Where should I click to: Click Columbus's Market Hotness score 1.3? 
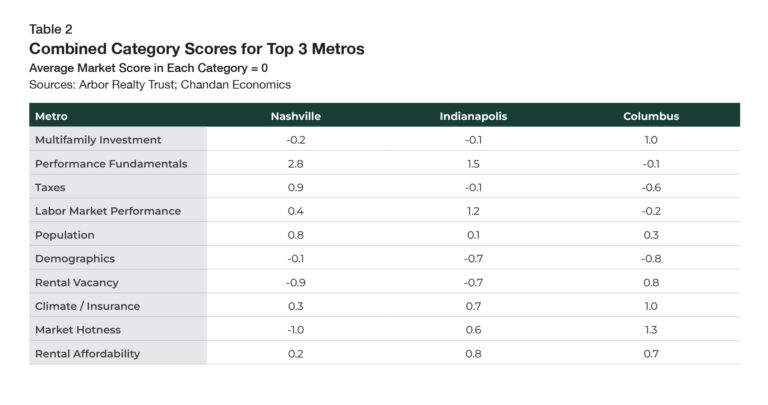(651, 330)
